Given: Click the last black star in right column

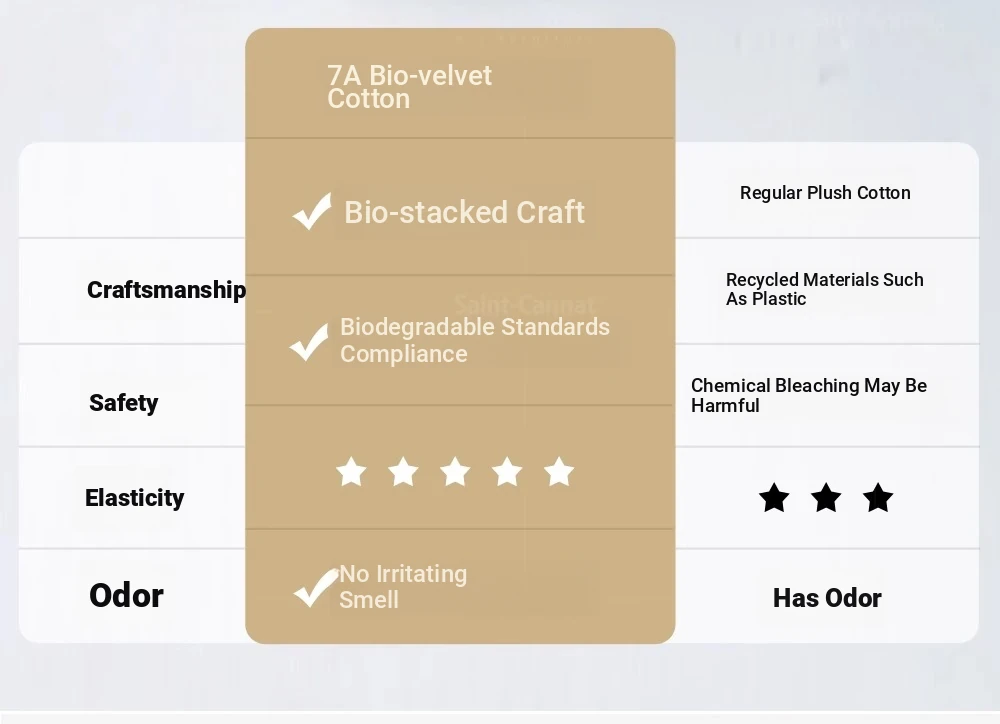Looking at the screenshot, I should click(878, 497).
